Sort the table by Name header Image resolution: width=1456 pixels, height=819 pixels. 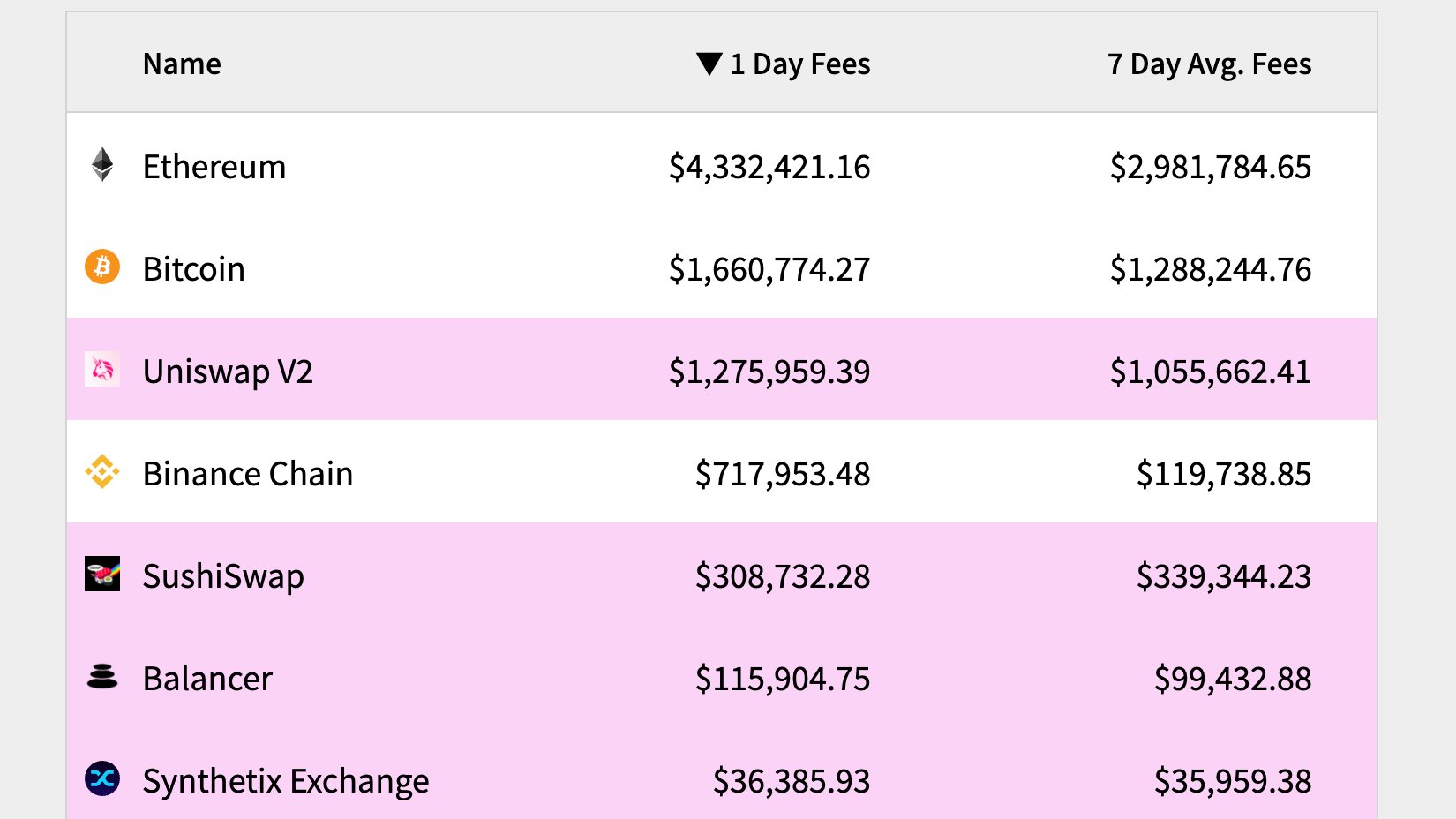[182, 64]
